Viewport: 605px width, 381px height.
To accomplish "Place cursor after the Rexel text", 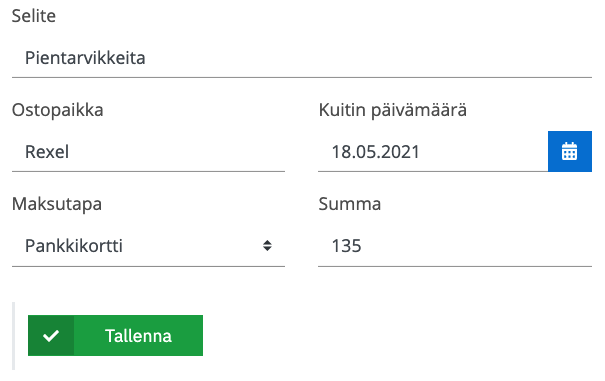I will point(70,152).
